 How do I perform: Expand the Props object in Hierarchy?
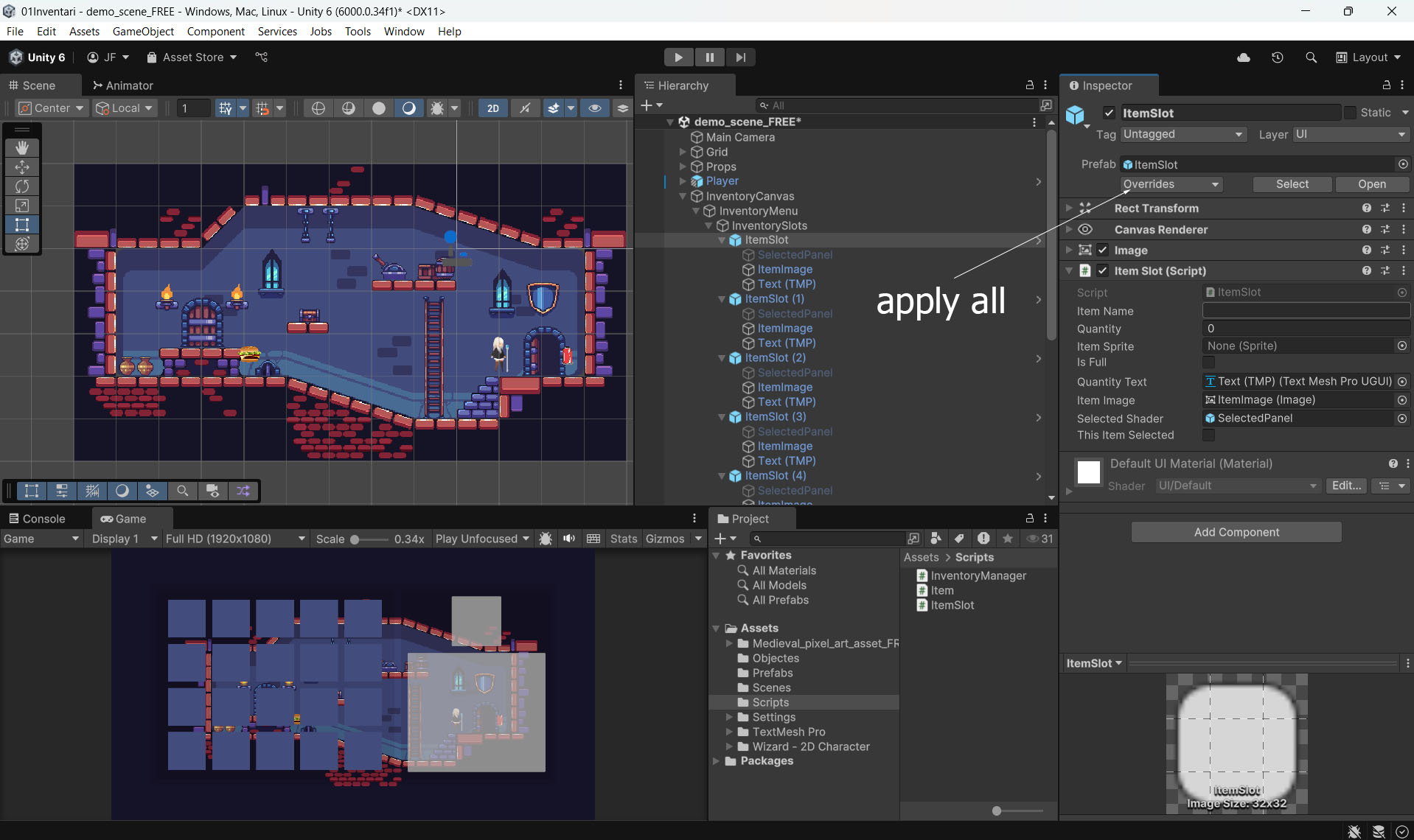tap(683, 167)
